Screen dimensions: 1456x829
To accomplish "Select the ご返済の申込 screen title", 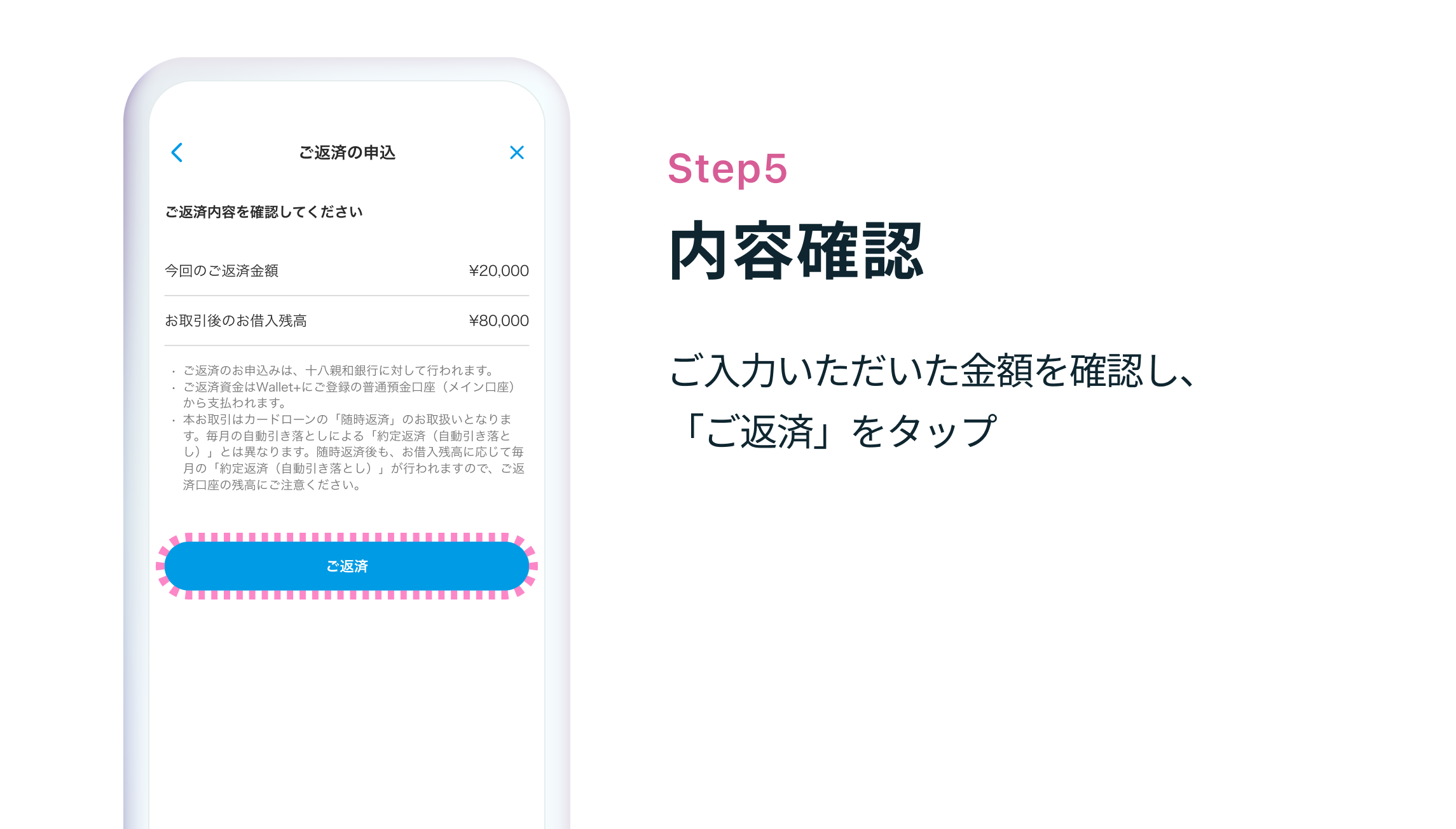I will [347, 153].
